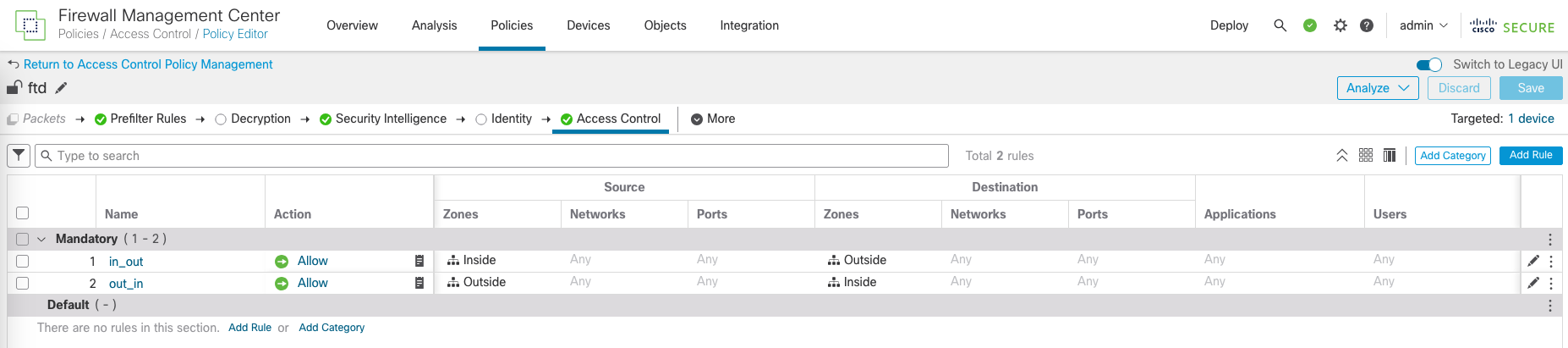Click the blue Add Rule button

click(x=1530, y=156)
